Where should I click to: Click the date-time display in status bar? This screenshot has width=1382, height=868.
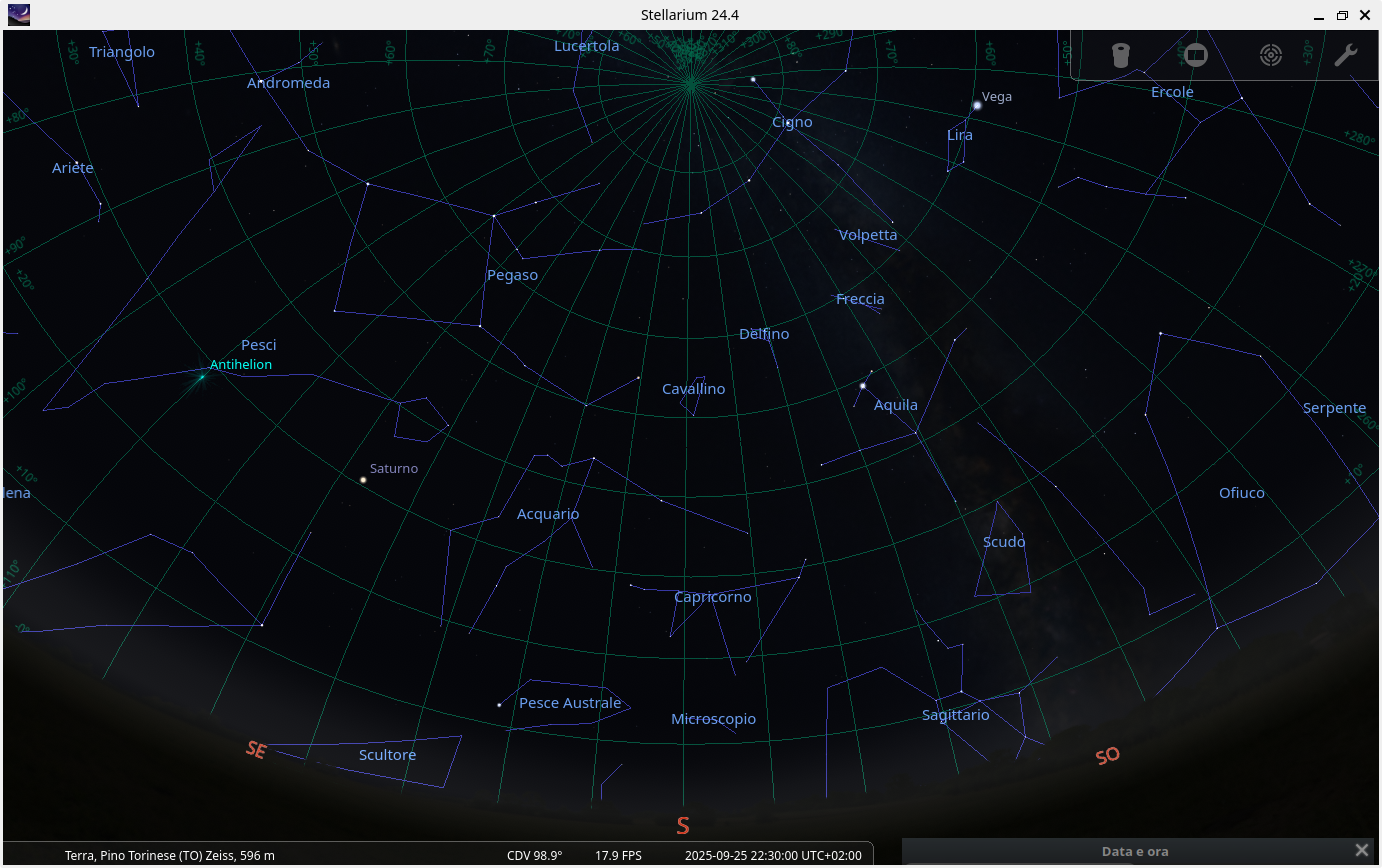point(772,855)
